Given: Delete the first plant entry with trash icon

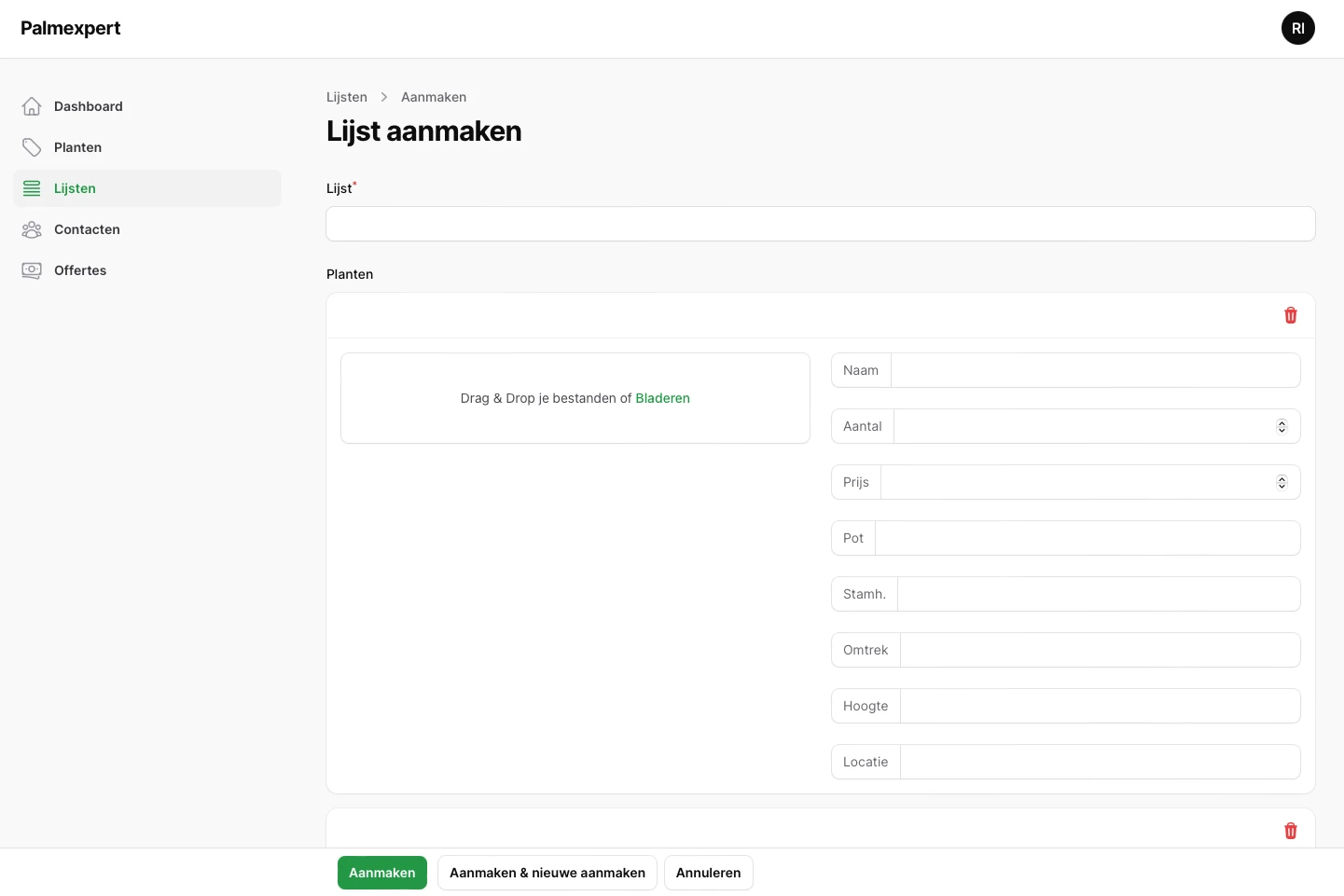Looking at the screenshot, I should (1291, 315).
